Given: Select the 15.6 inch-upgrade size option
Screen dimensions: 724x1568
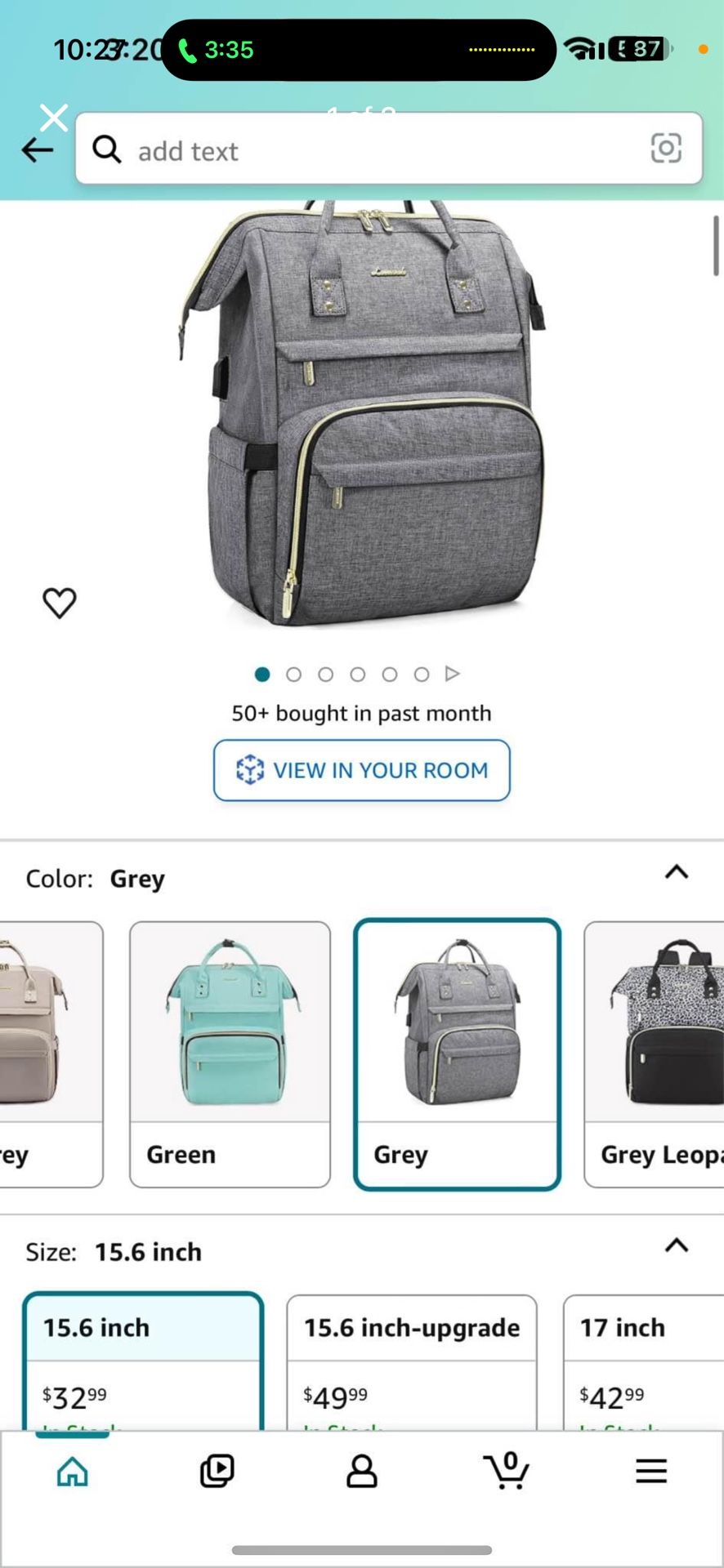Looking at the screenshot, I should click(412, 1362).
